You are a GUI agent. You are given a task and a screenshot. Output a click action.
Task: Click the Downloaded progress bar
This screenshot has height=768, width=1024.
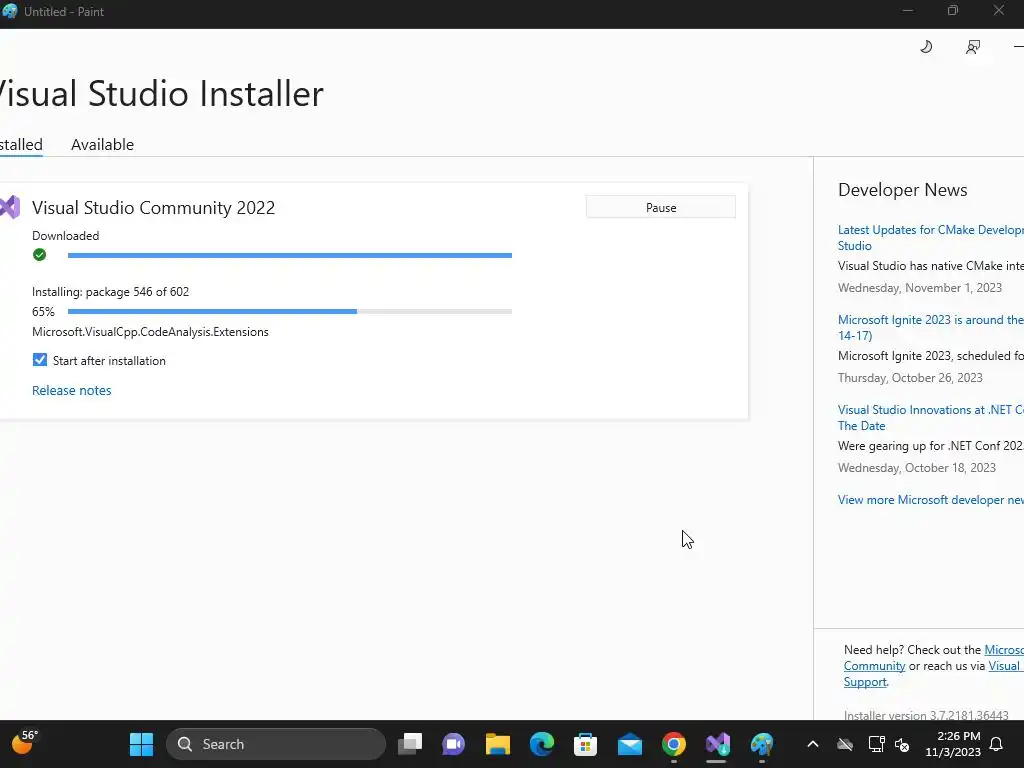pyautogui.click(x=290, y=255)
